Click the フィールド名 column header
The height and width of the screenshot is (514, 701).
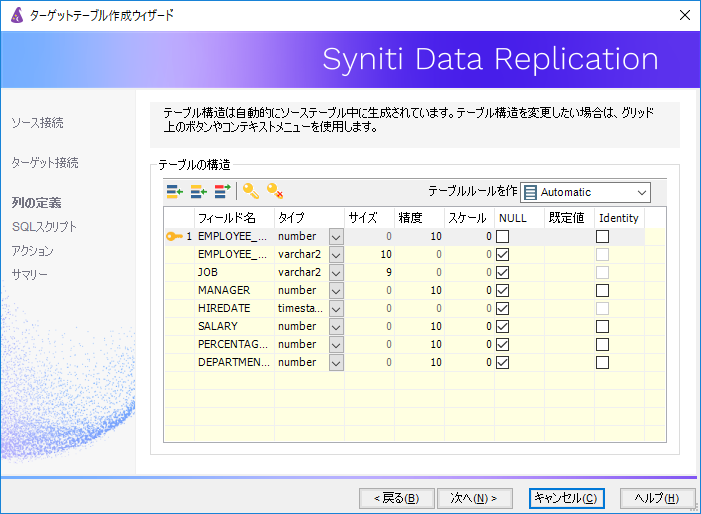coord(234,218)
